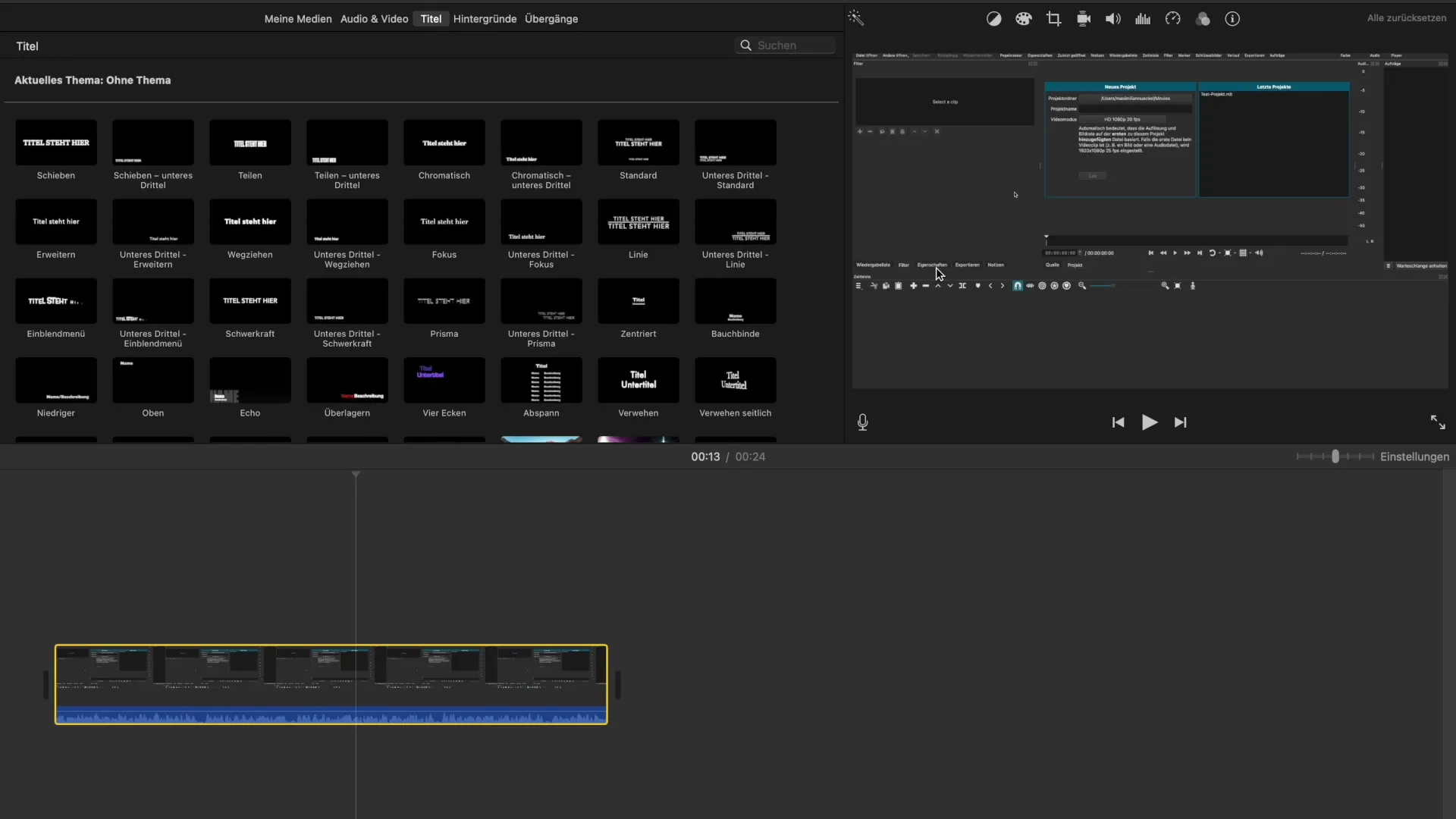Select Verwehen seitlich title thumbnail
The height and width of the screenshot is (819, 1456).
[736, 380]
